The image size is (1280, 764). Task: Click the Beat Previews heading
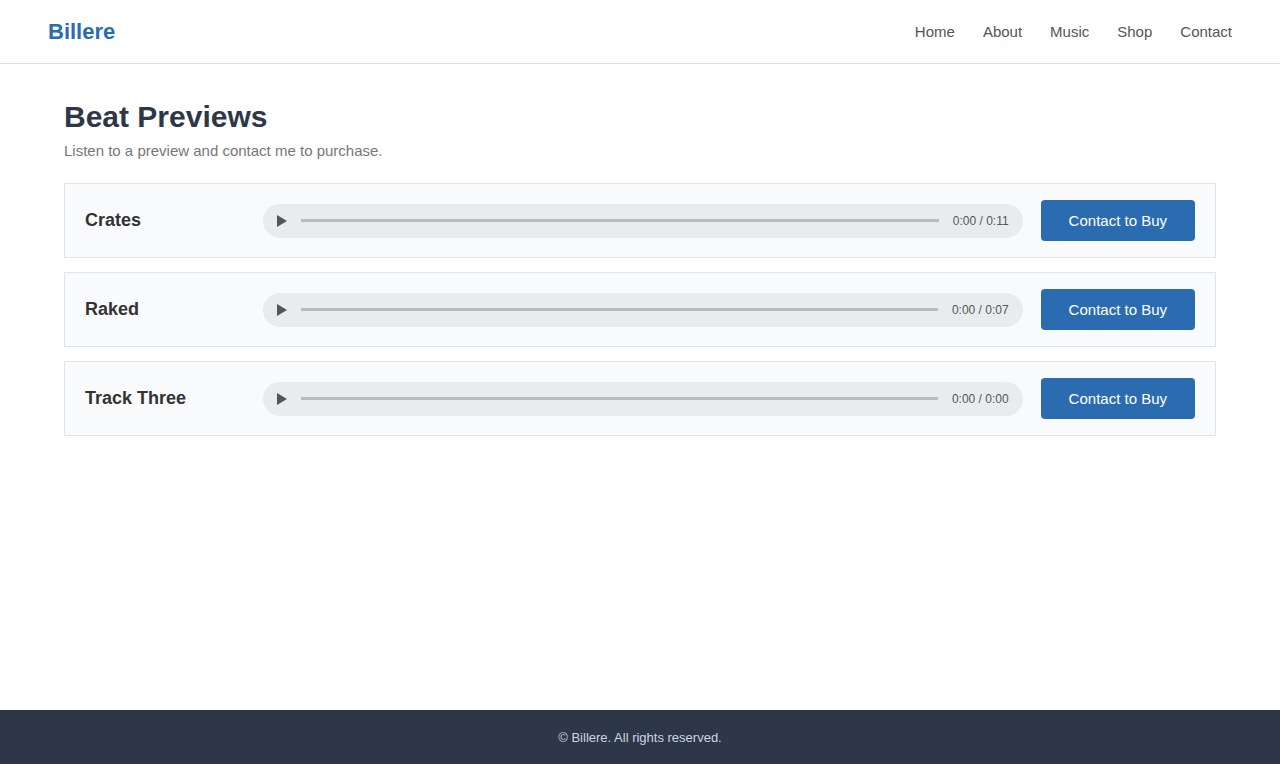click(166, 117)
